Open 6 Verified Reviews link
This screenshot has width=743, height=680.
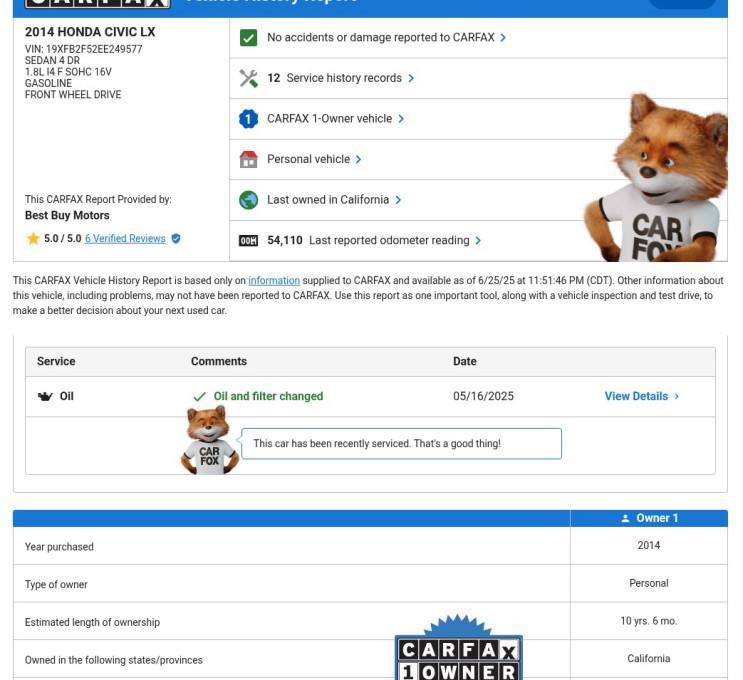click(125, 238)
